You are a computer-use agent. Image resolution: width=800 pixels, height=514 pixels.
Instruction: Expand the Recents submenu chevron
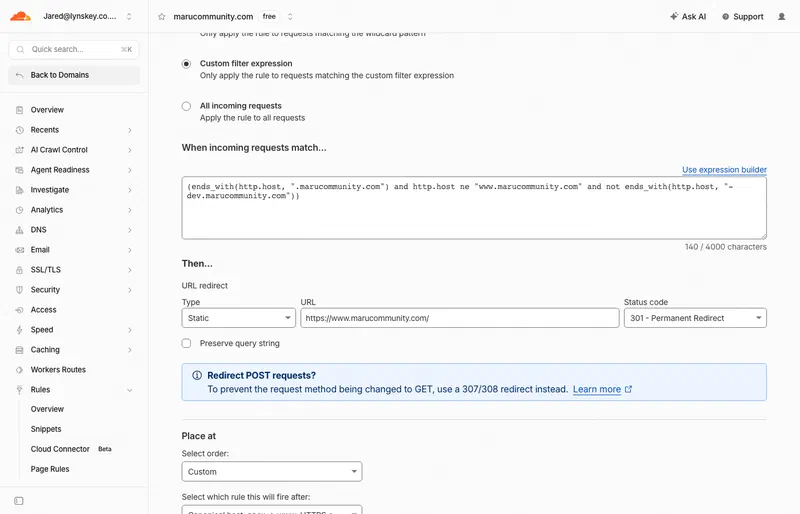(x=130, y=130)
